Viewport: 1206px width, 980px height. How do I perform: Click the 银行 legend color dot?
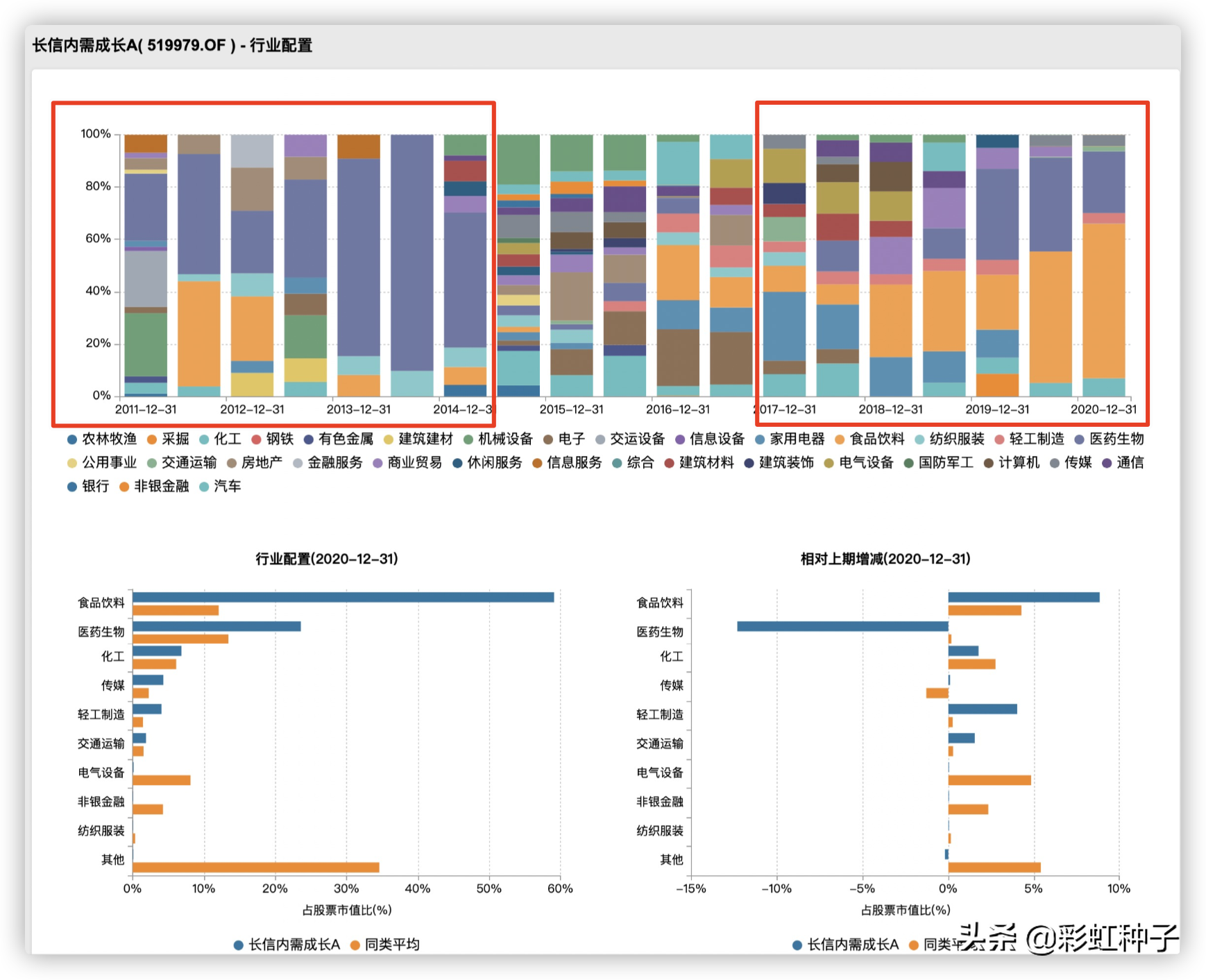click(x=72, y=487)
